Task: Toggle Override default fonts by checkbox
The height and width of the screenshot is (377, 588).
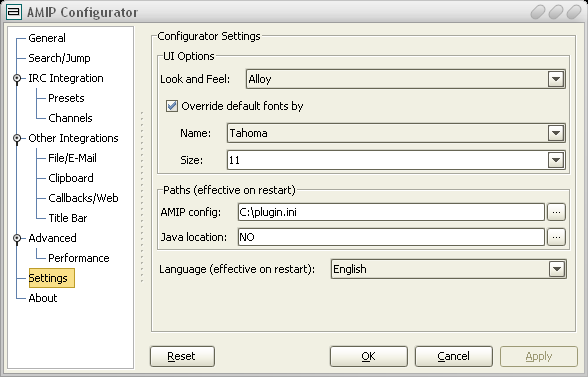Action: pos(172,106)
